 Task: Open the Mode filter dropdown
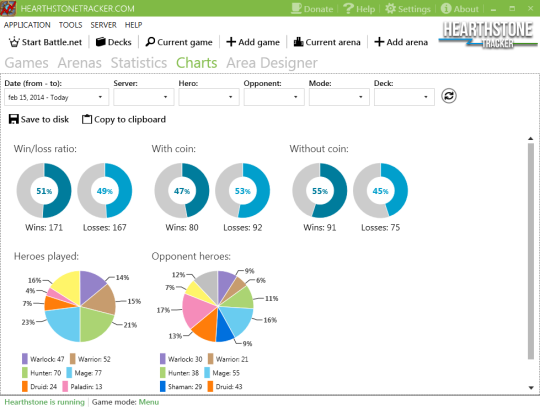339,97
